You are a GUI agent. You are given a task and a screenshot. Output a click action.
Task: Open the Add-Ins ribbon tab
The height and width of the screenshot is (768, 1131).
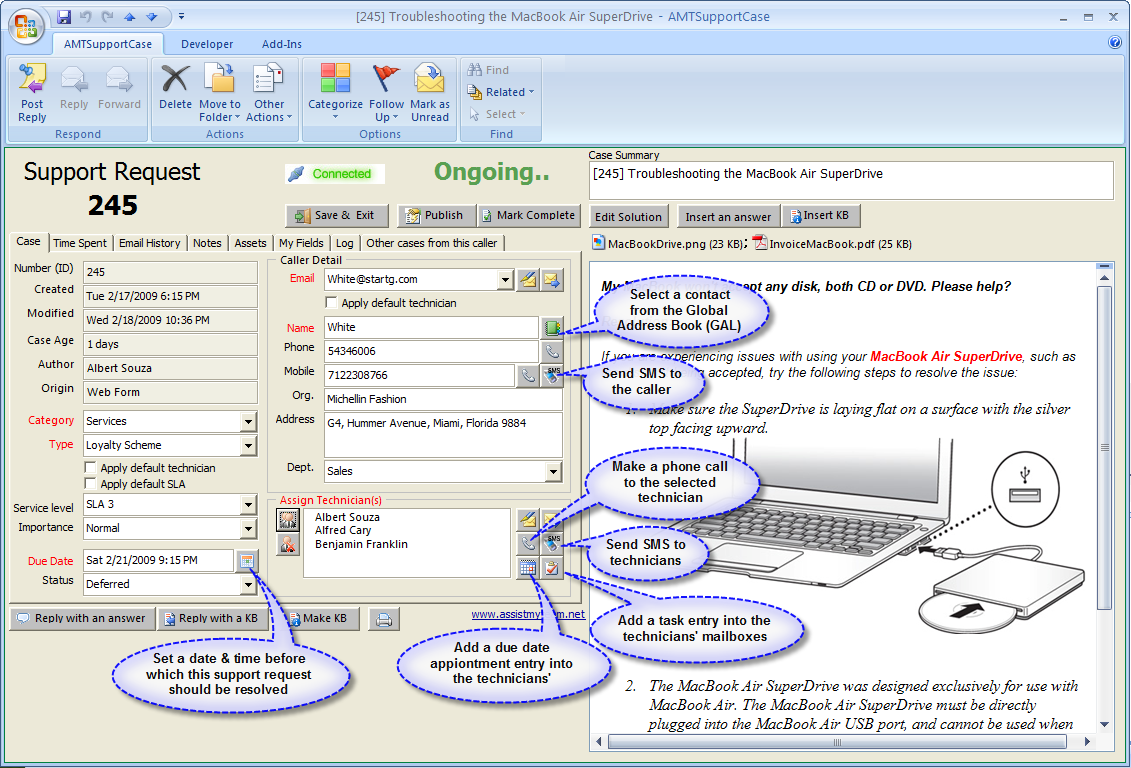282,44
